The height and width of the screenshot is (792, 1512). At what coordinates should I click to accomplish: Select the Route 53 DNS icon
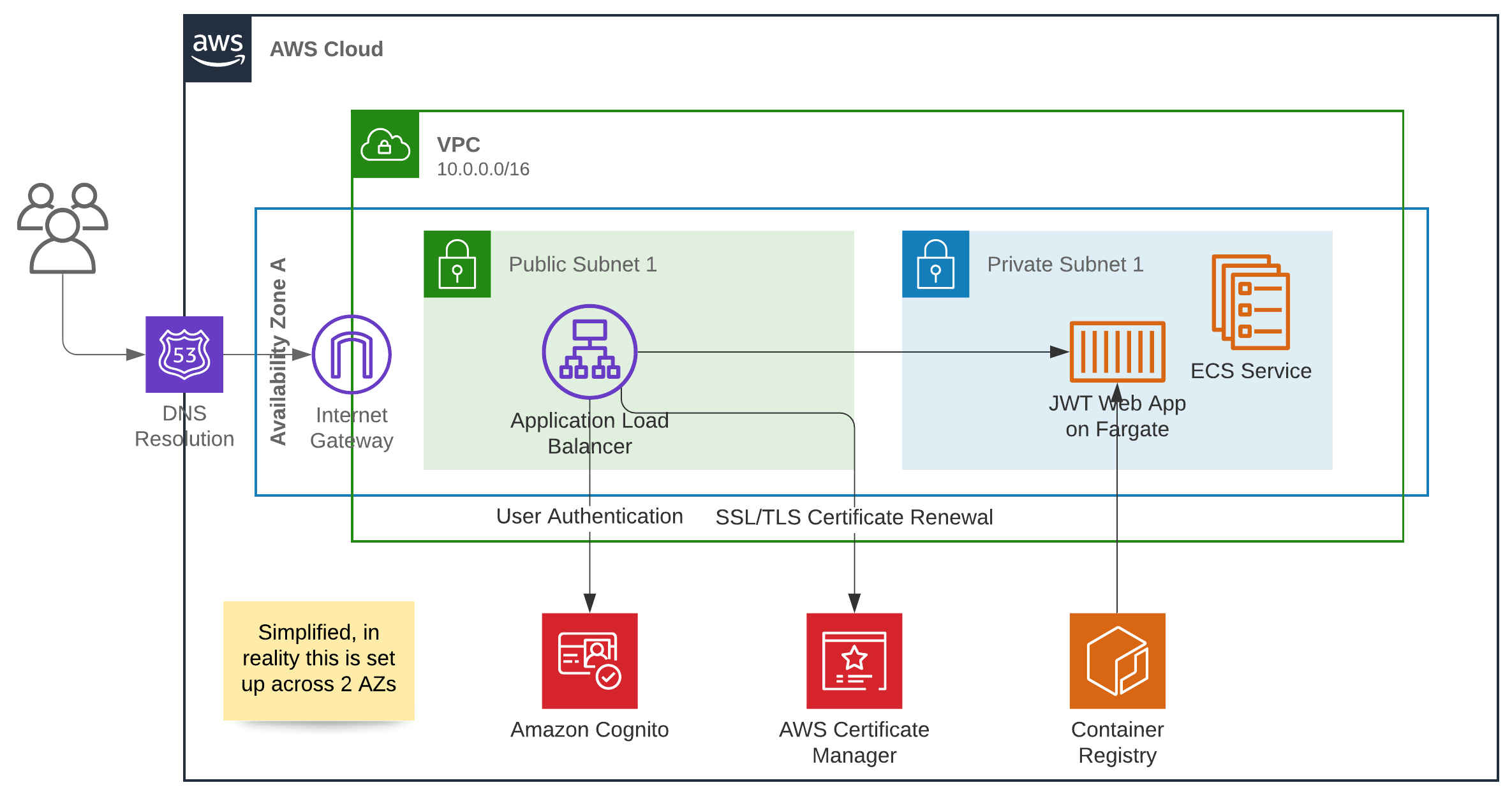(x=184, y=355)
